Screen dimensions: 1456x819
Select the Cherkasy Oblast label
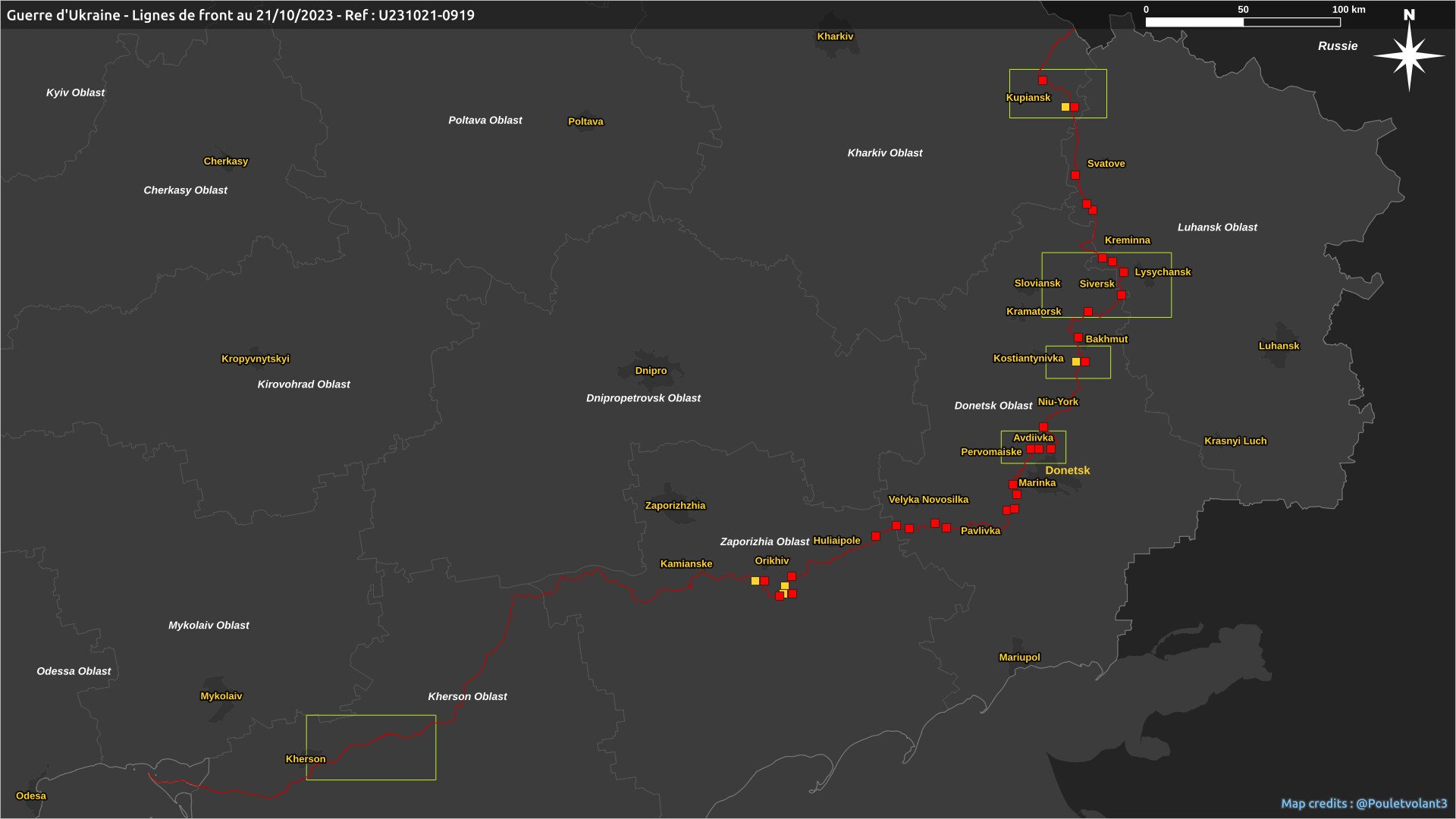point(185,190)
